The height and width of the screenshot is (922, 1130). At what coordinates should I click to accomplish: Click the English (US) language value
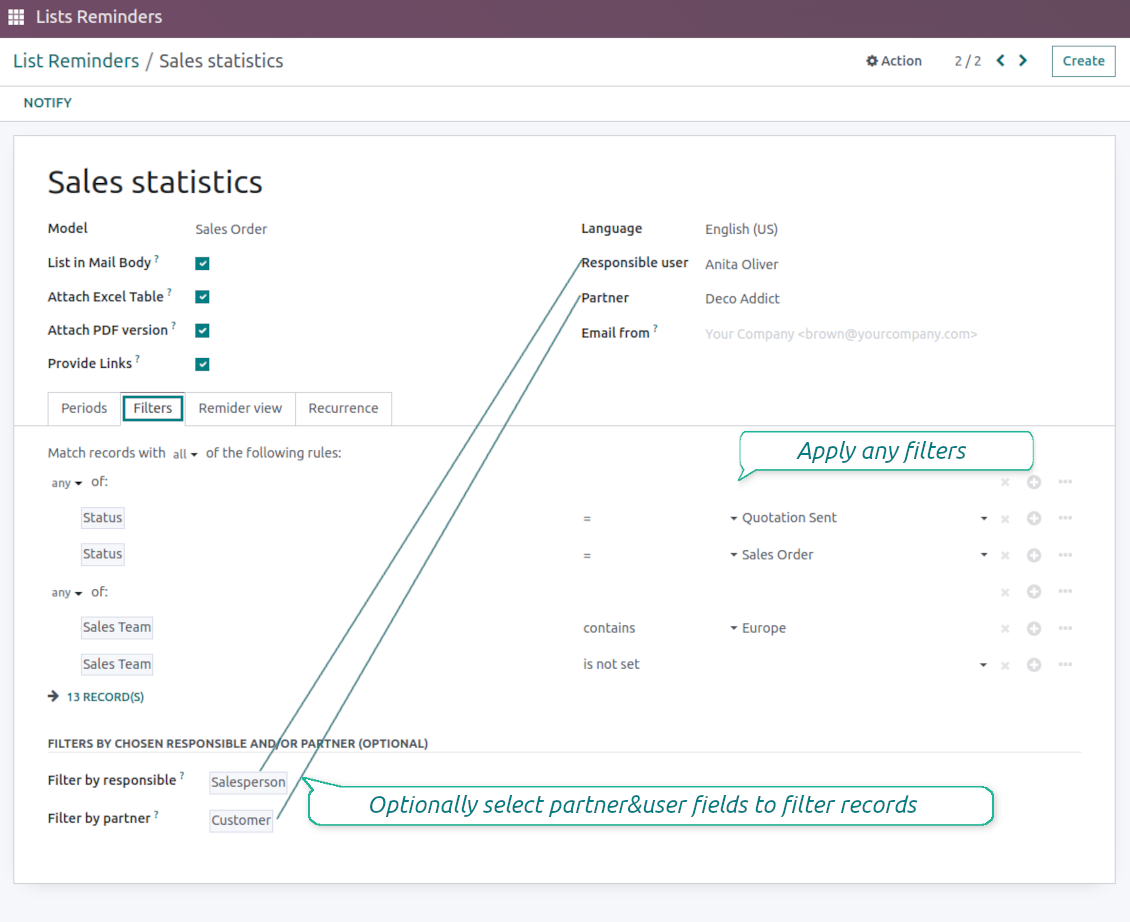tap(741, 229)
